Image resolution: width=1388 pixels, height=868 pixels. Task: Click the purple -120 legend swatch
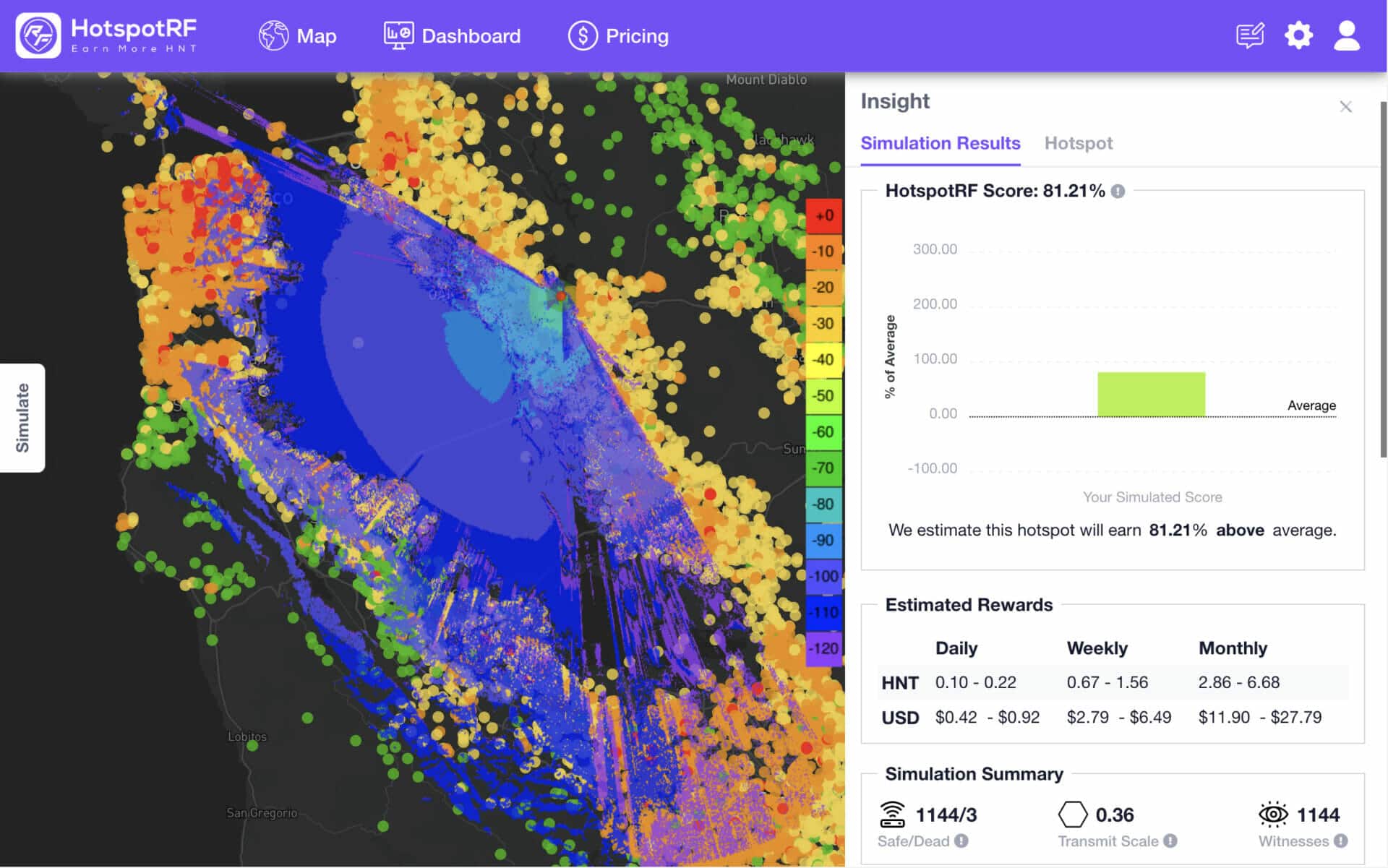tap(824, 648)
